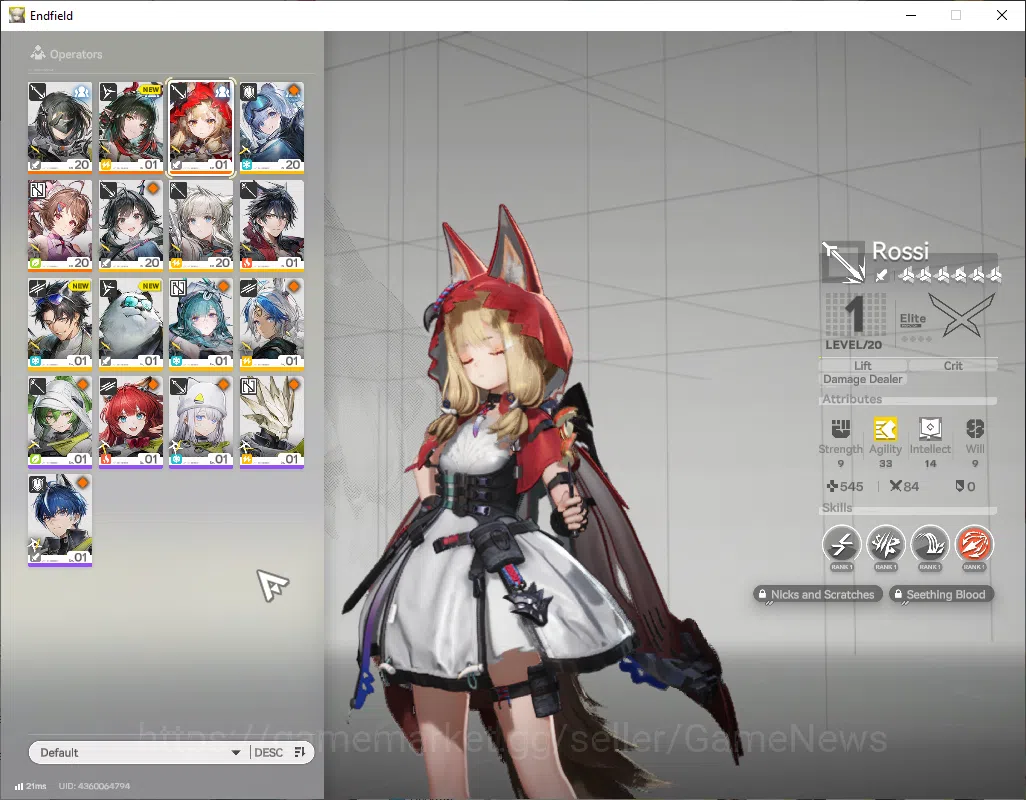Select the red-hooded Rossi operator card
Screen dimensions: 1026x800
pos(201,128)
